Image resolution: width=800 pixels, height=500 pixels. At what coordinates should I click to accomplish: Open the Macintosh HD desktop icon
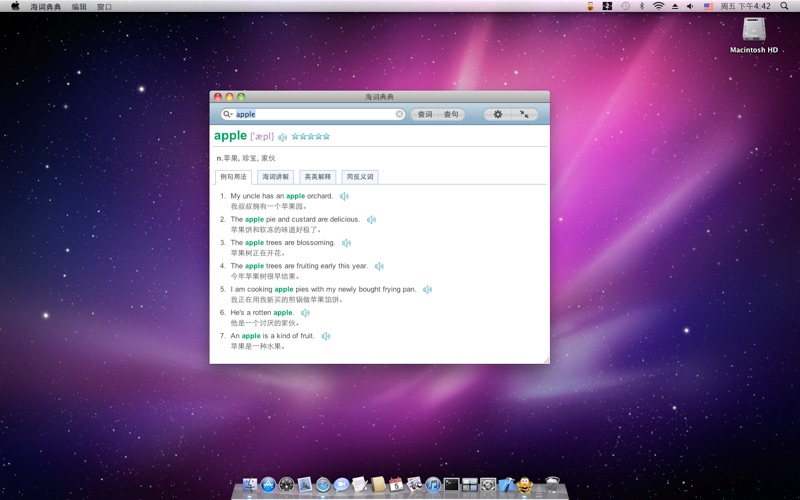click(x=754, y=36)
